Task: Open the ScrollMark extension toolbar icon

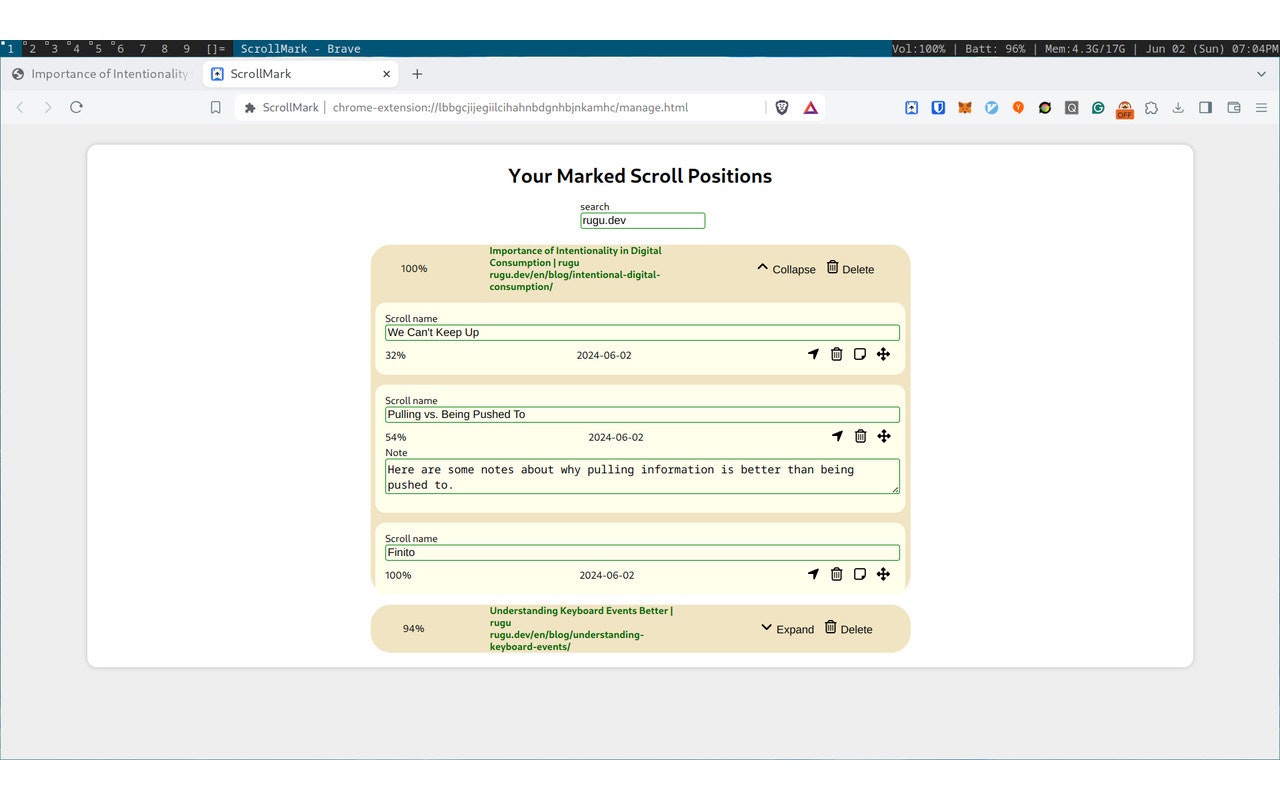Action: 912,107
